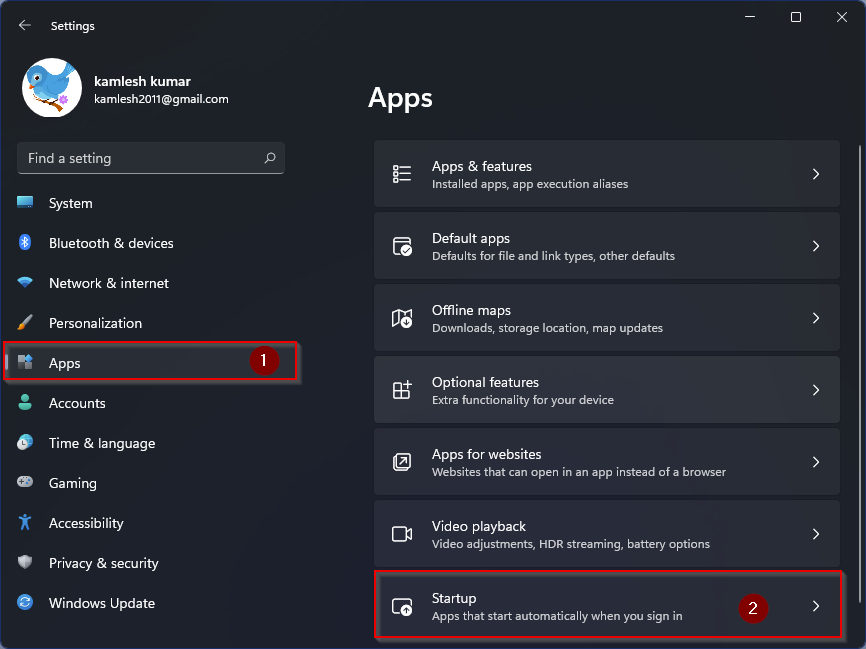This screenshot has width=866, height=649.
Task: Expand the Offline maps chevron
Action: click(816, 318)
